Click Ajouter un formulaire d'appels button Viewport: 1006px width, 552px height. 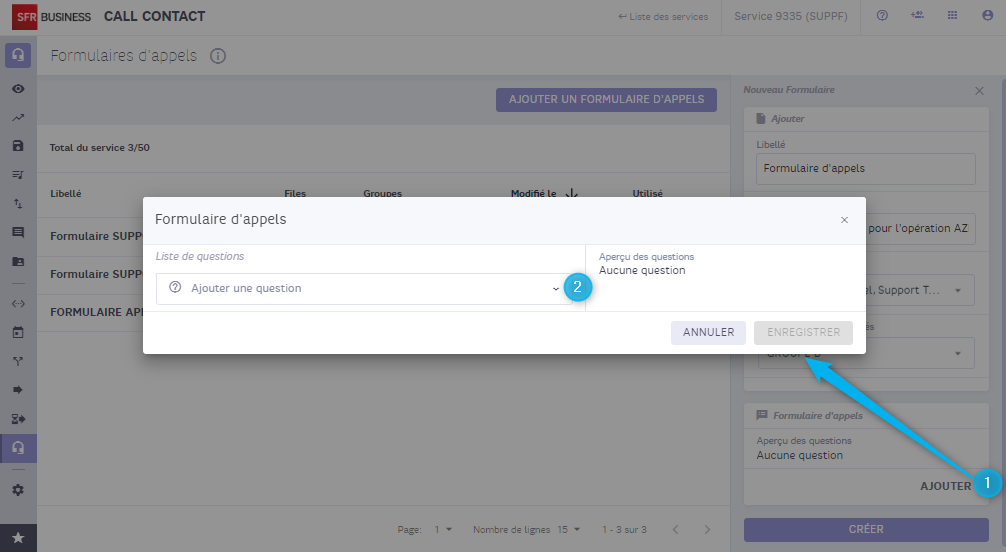point(606,99)
